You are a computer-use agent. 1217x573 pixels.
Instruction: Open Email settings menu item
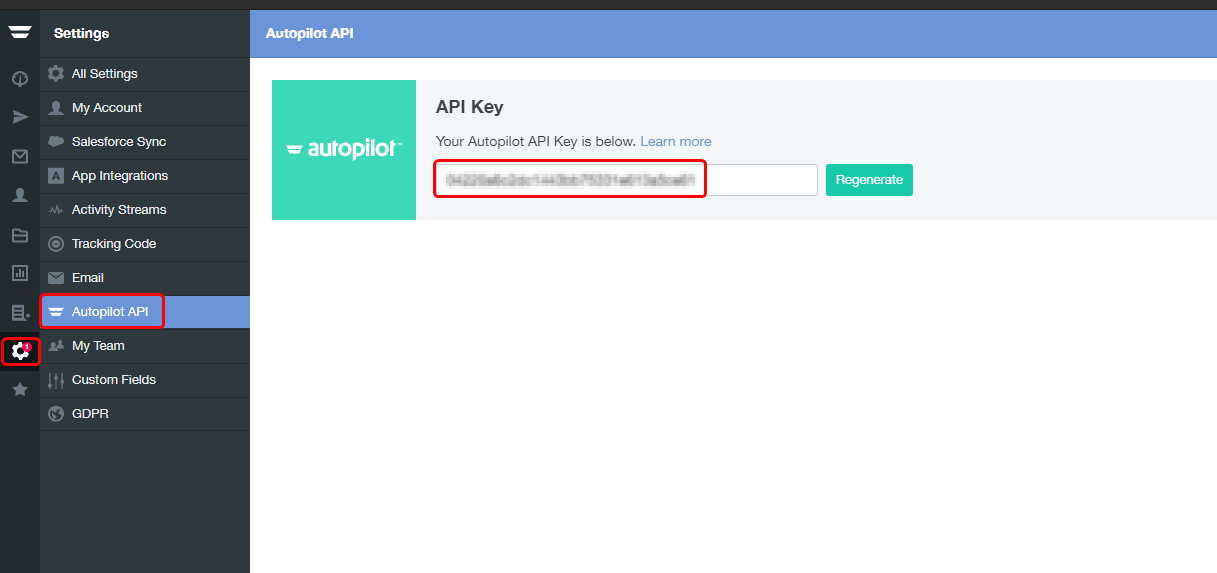[145, 278]
